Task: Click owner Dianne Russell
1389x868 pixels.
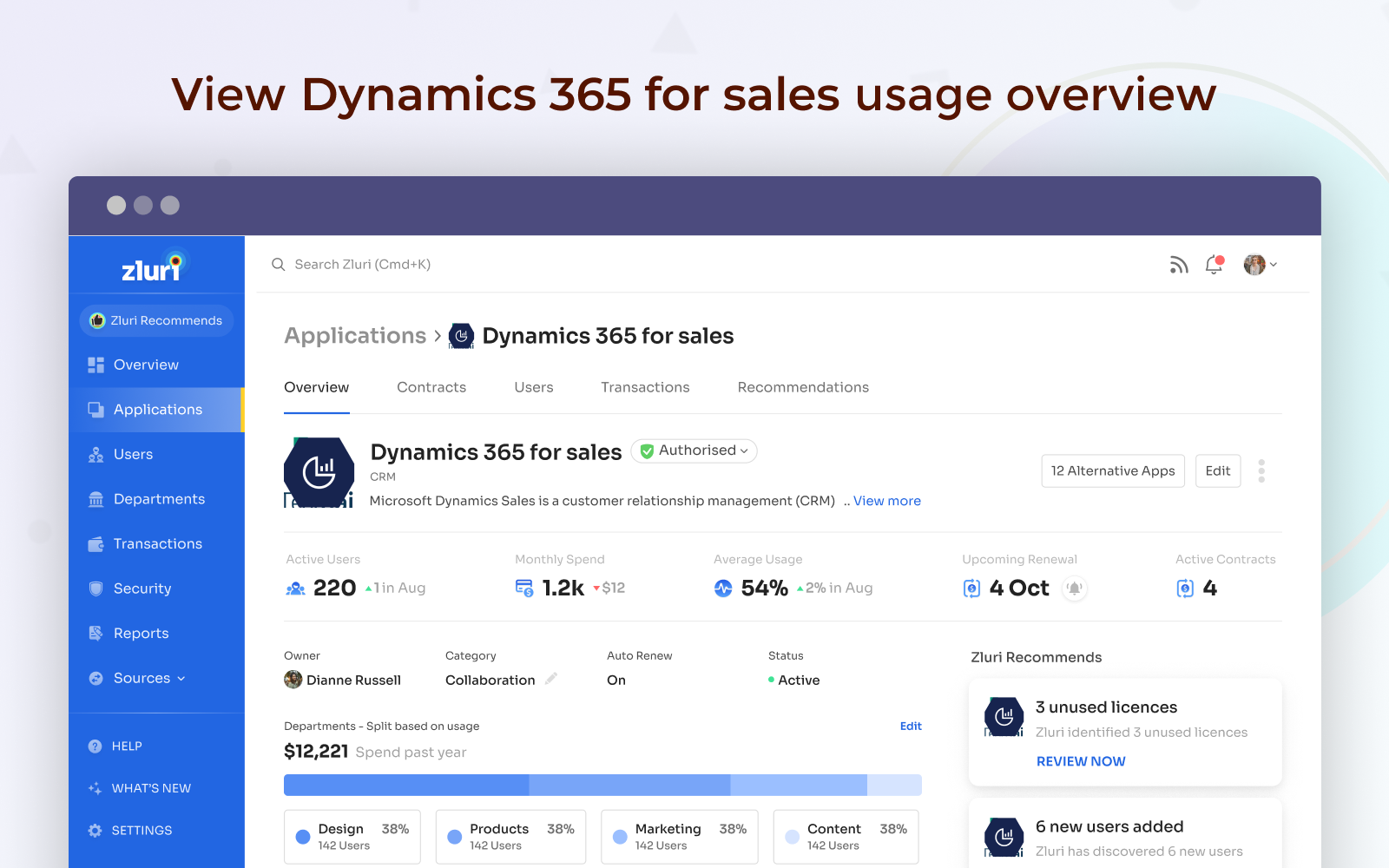Action: 343,680
